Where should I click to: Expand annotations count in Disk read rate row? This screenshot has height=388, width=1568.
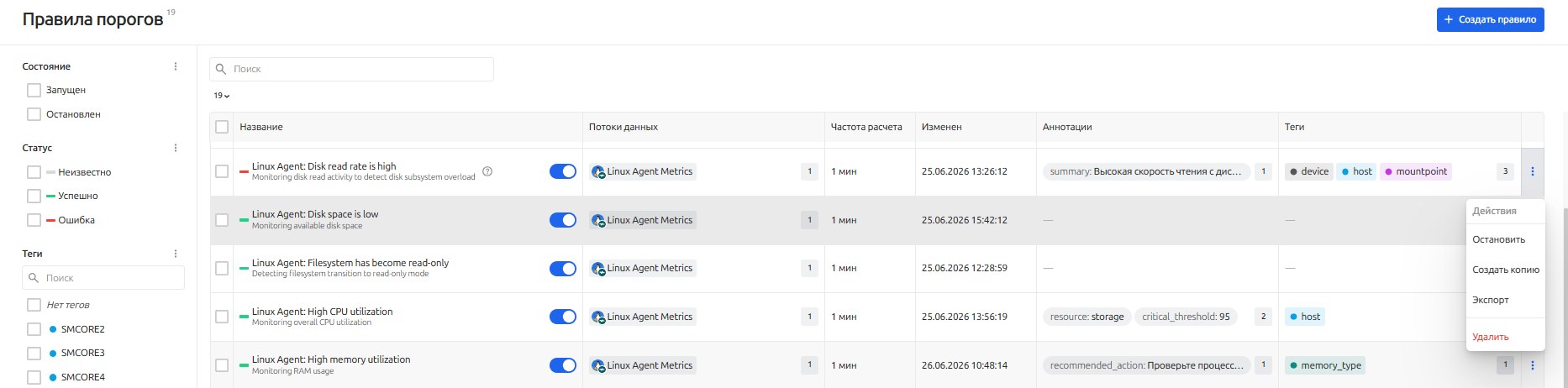(x=1263, y=171)
